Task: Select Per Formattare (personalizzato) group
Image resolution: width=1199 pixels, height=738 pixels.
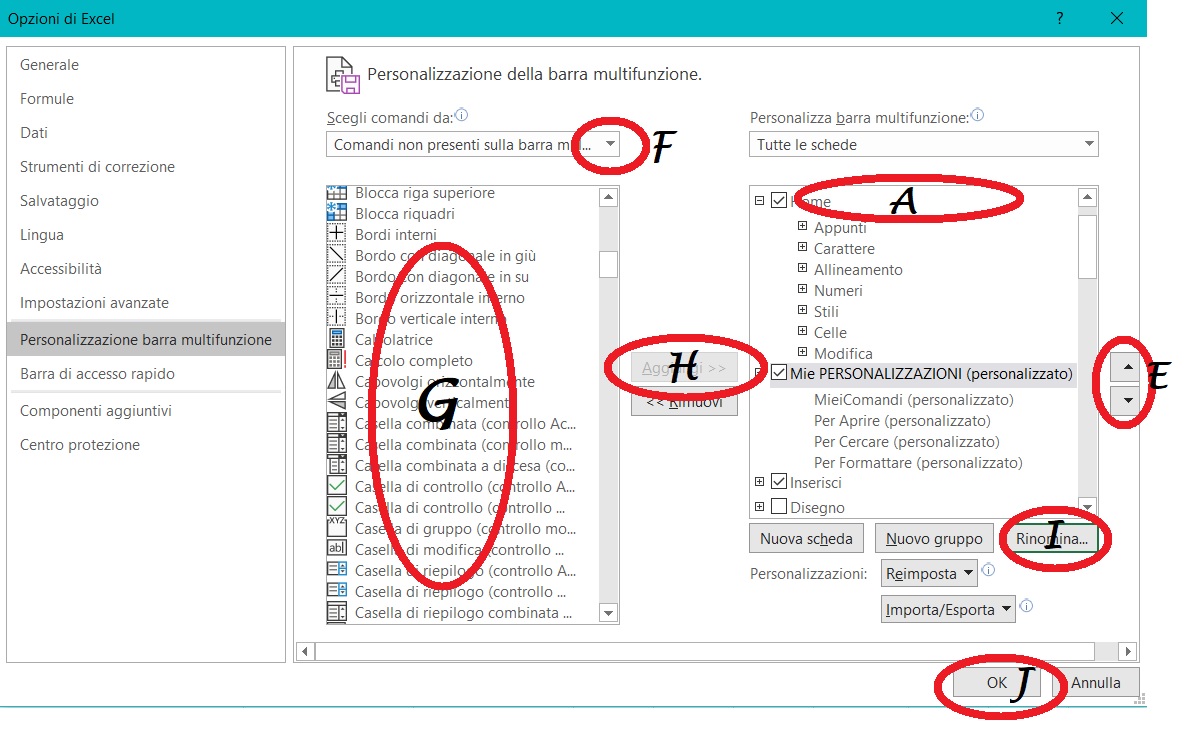Action: click(918, 463)
